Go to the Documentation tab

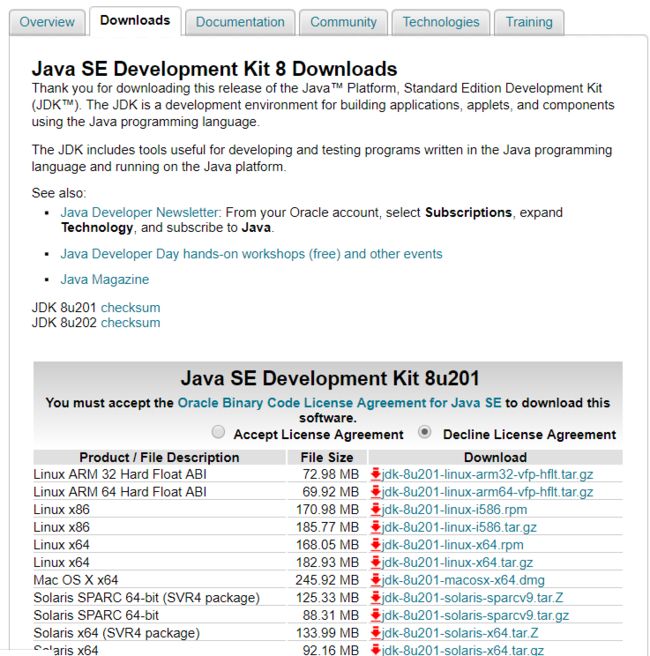tap(240, 22)
